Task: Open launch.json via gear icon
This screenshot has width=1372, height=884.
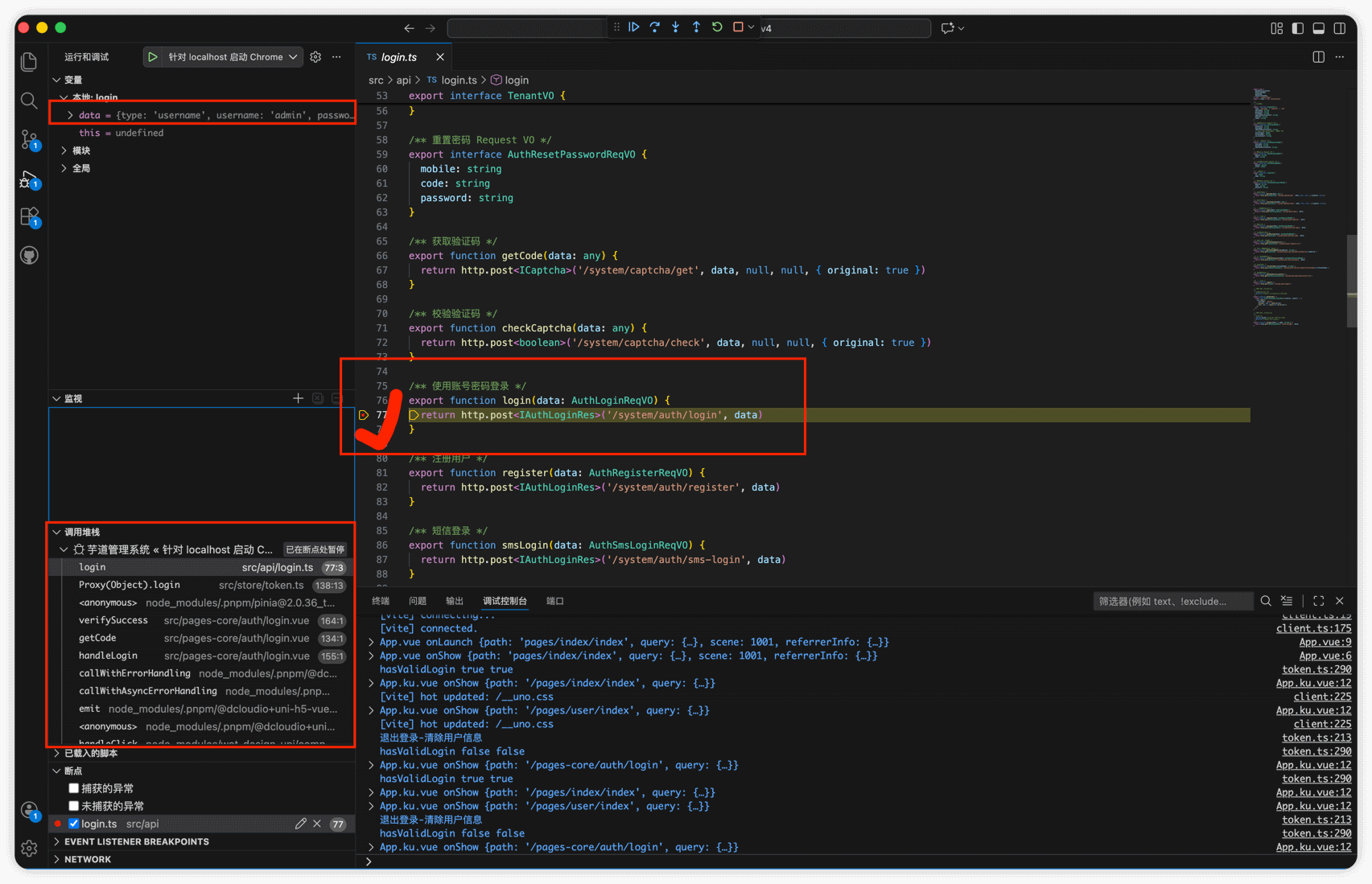Action: [x=315, y=57]
